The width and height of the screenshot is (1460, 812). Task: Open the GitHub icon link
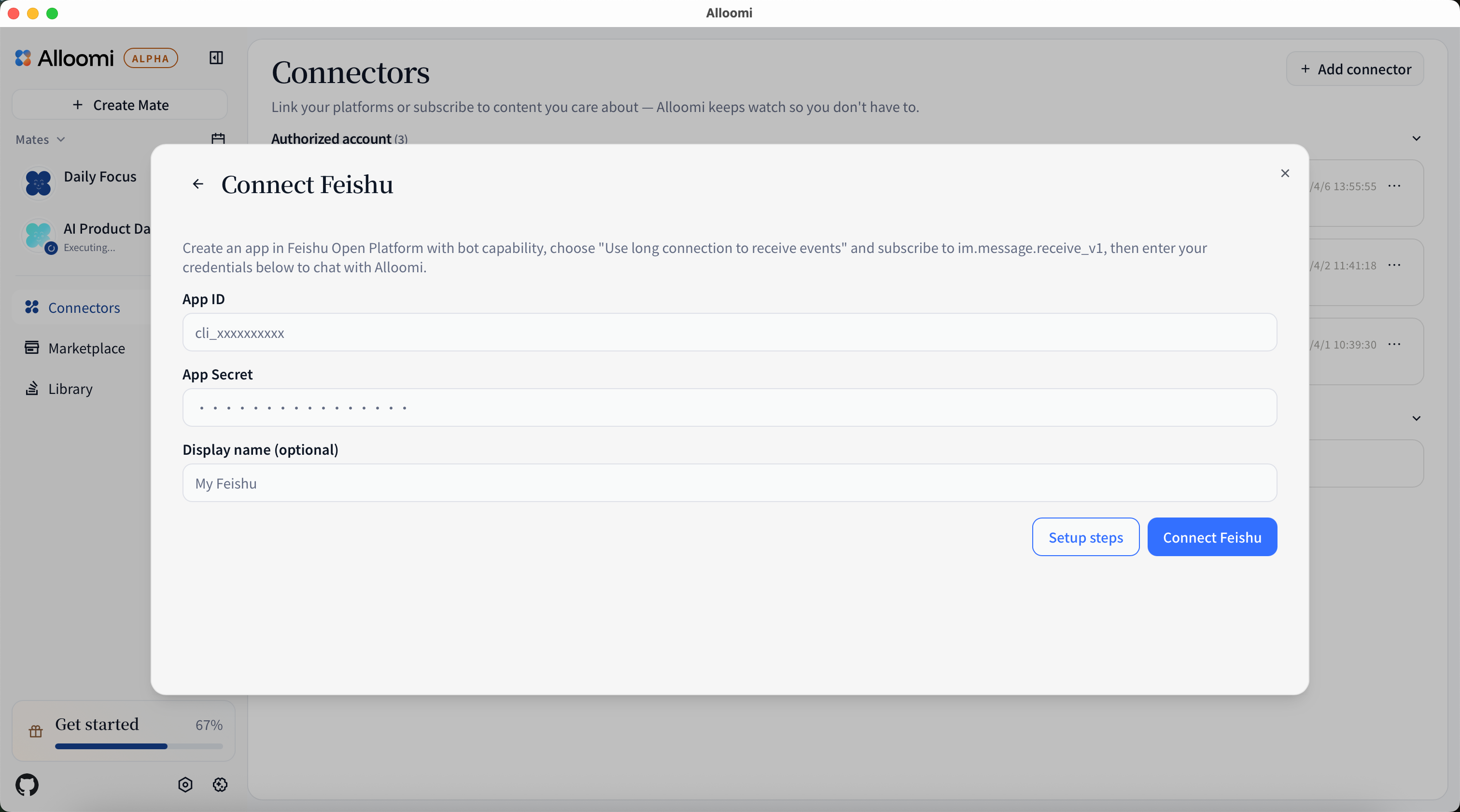click(x=27, y=785)
